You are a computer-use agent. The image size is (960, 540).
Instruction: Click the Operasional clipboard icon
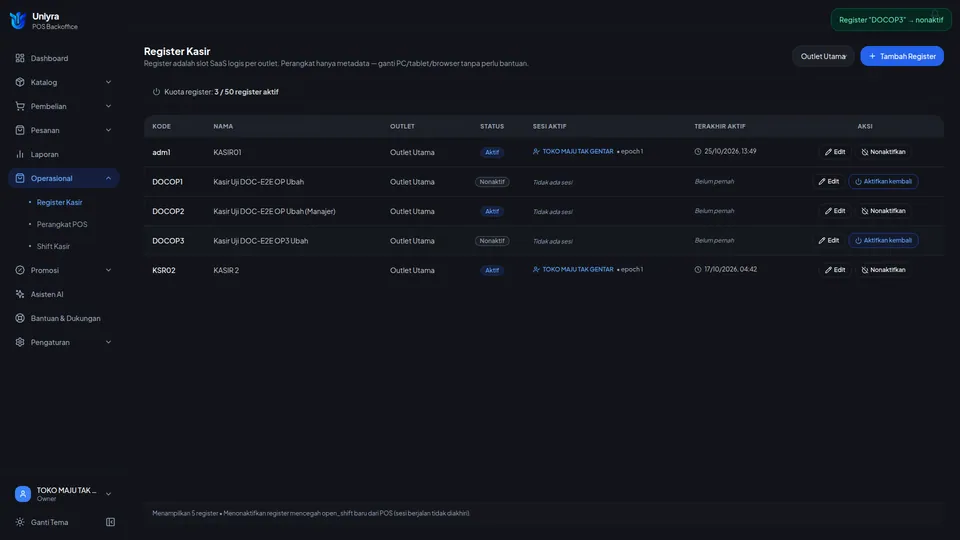(x=20, y=178)
